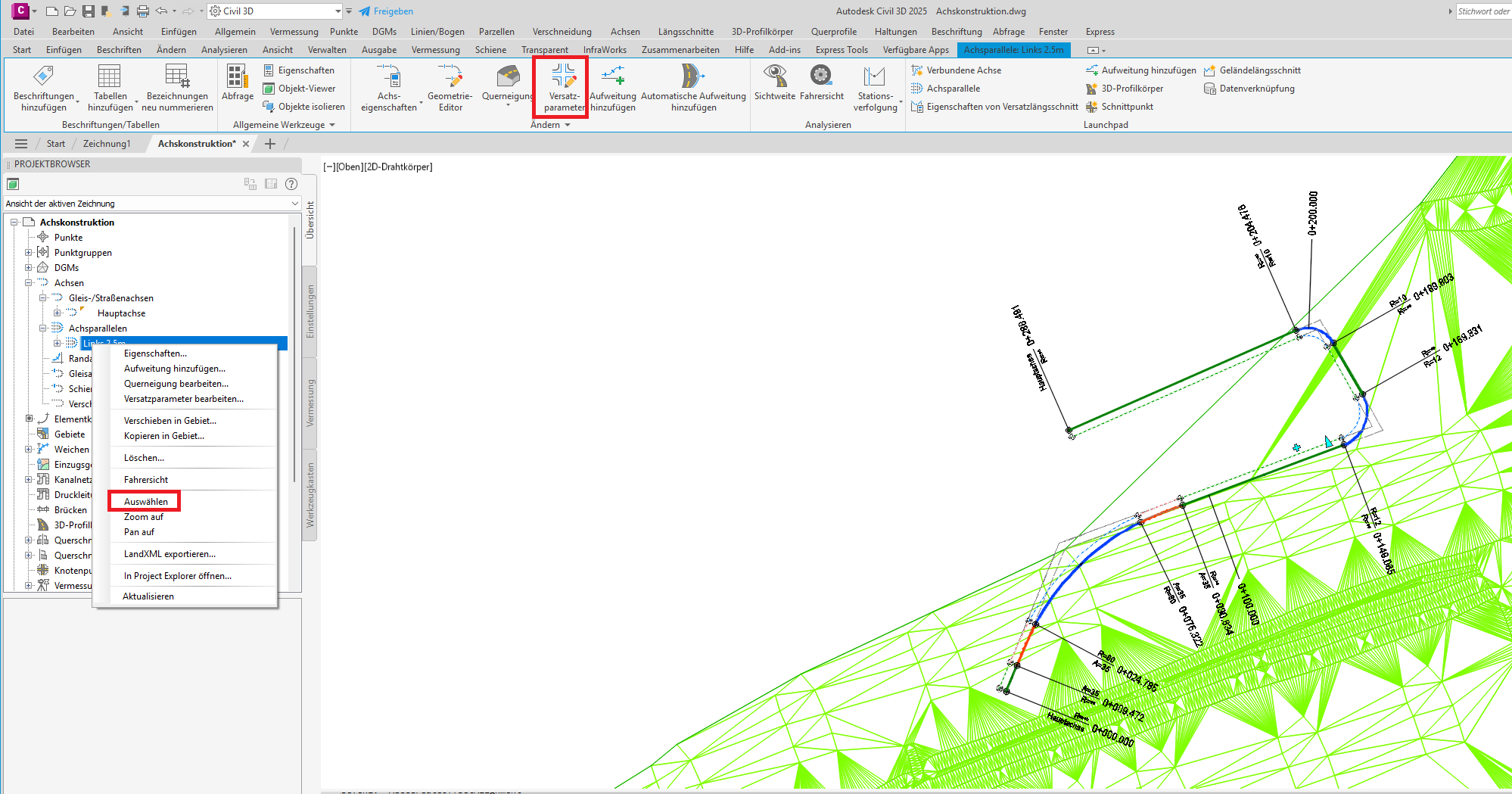
Task: Switch to Einstellungen side tab
Action: point(310,312)
